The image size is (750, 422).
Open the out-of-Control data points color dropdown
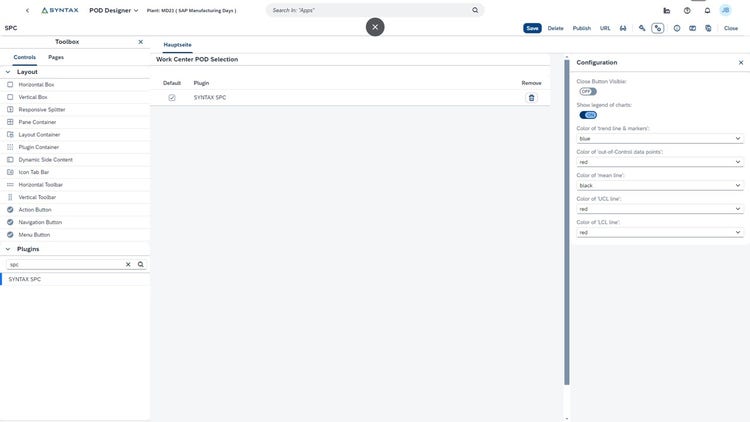[660, 162]
